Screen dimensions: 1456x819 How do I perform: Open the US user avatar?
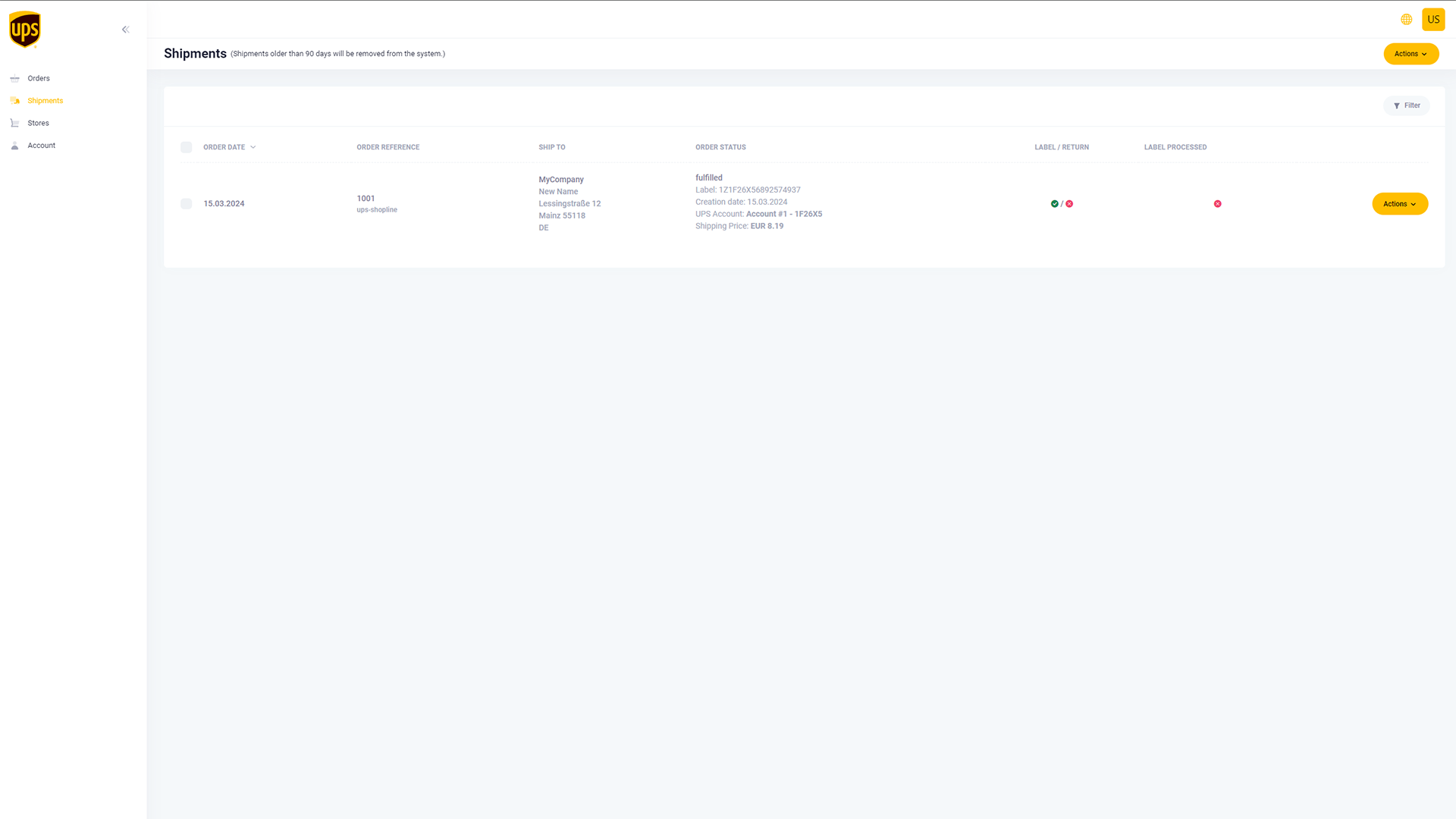(1432, 20)
